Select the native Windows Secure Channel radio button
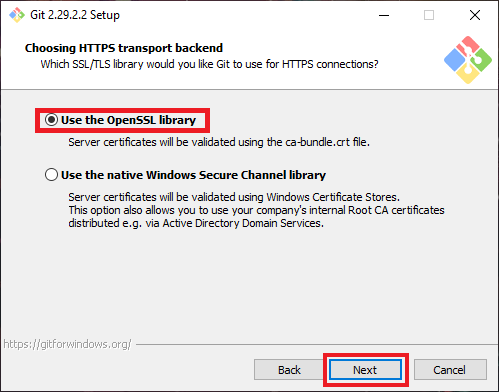 (51, 174)
